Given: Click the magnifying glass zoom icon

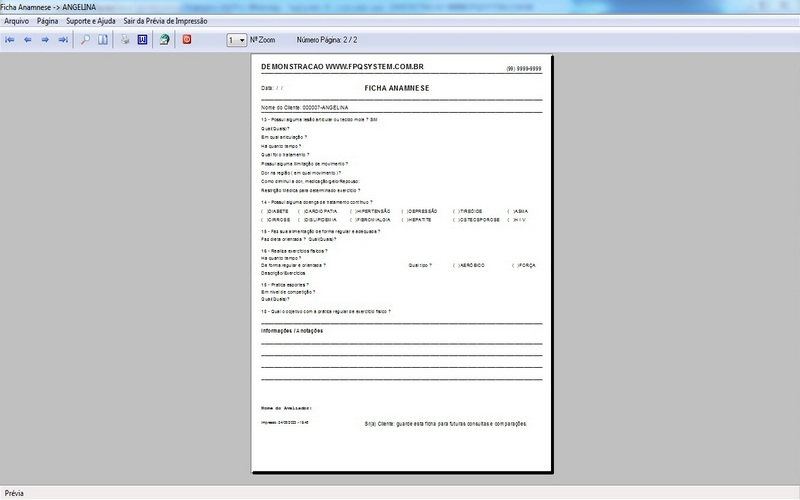Looking at the screenshot, I should click(x=86, y=40).
